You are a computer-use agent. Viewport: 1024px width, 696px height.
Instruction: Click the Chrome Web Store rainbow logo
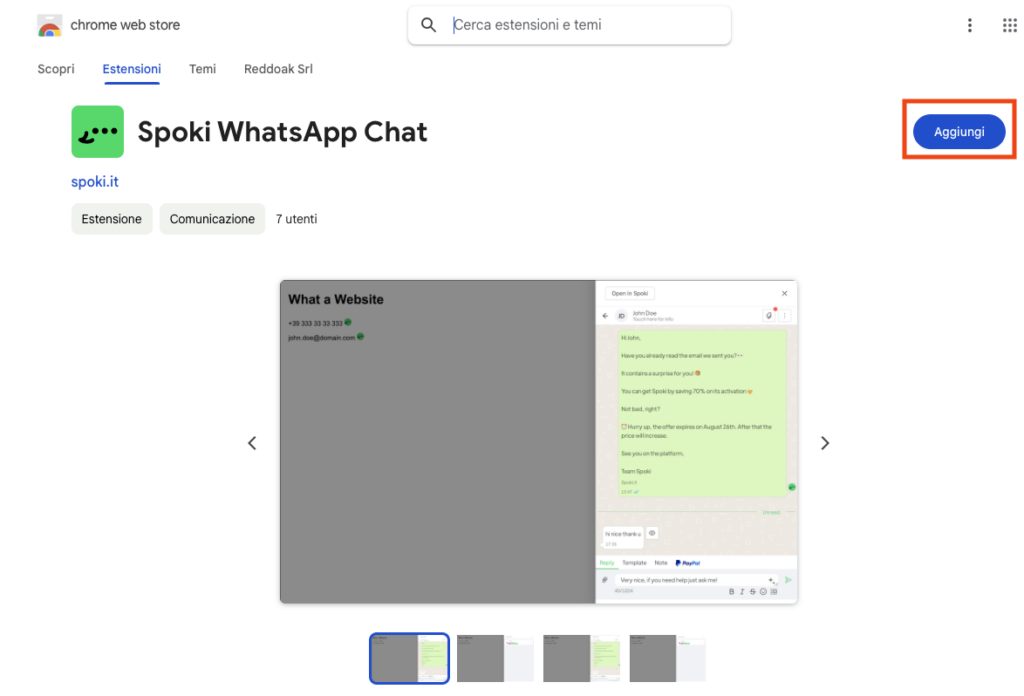50,25
